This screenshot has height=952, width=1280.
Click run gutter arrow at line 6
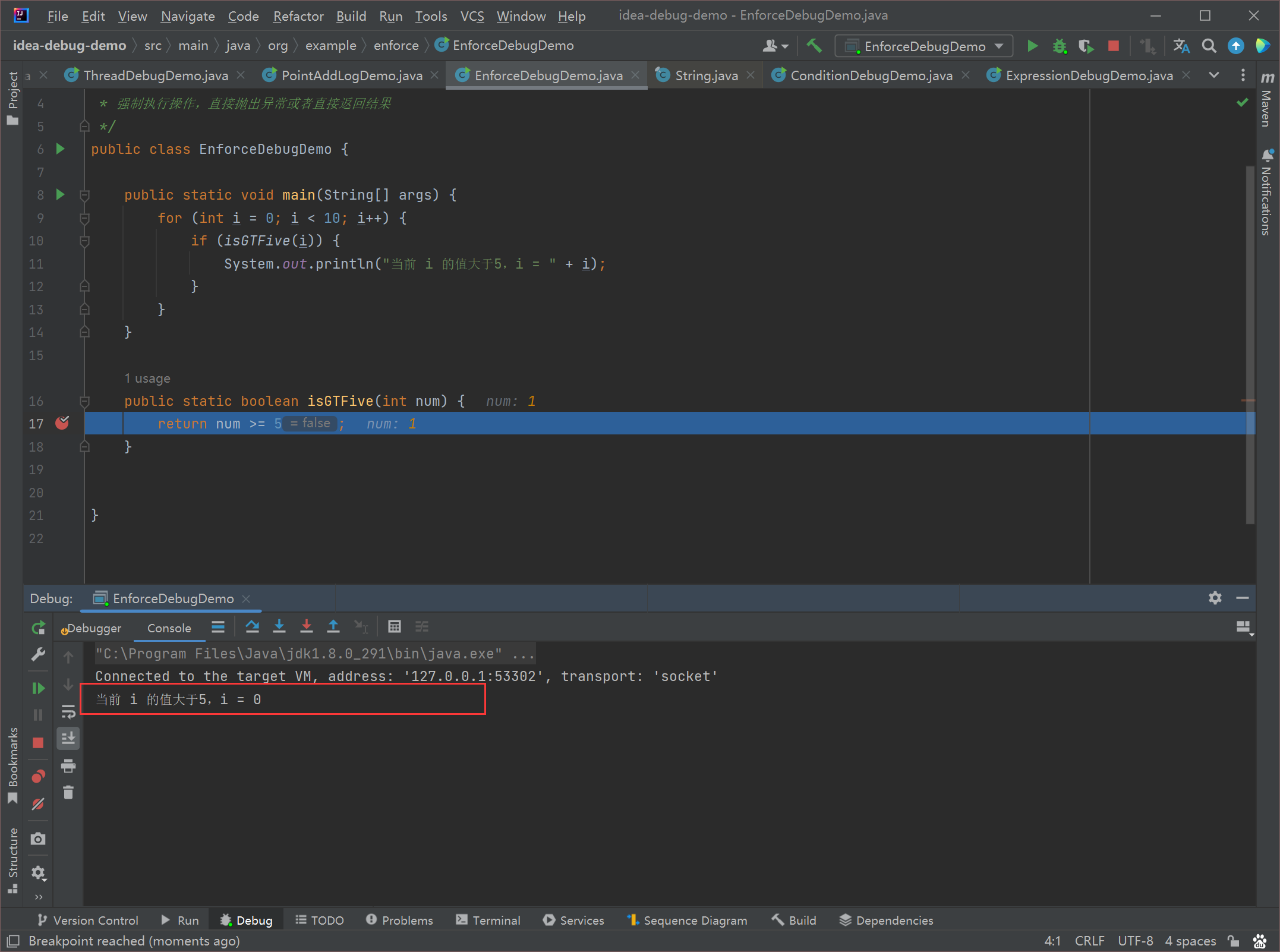[x=60, y=149]
